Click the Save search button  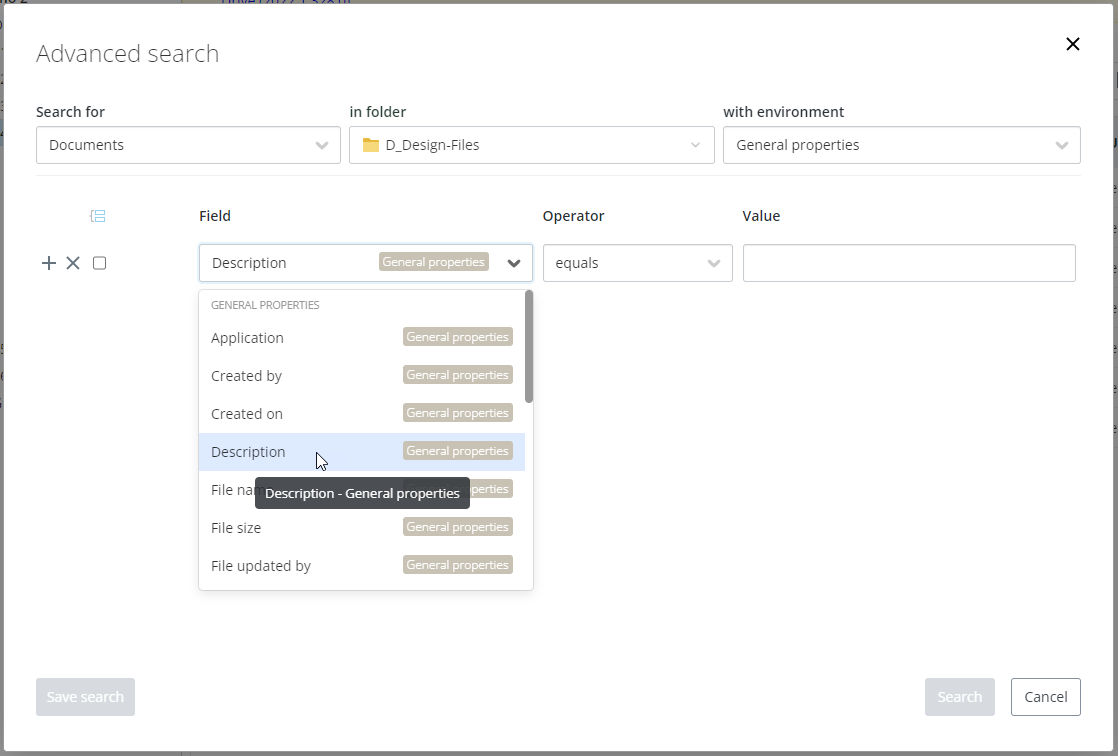pyautogui.click(x=85, y=697)
